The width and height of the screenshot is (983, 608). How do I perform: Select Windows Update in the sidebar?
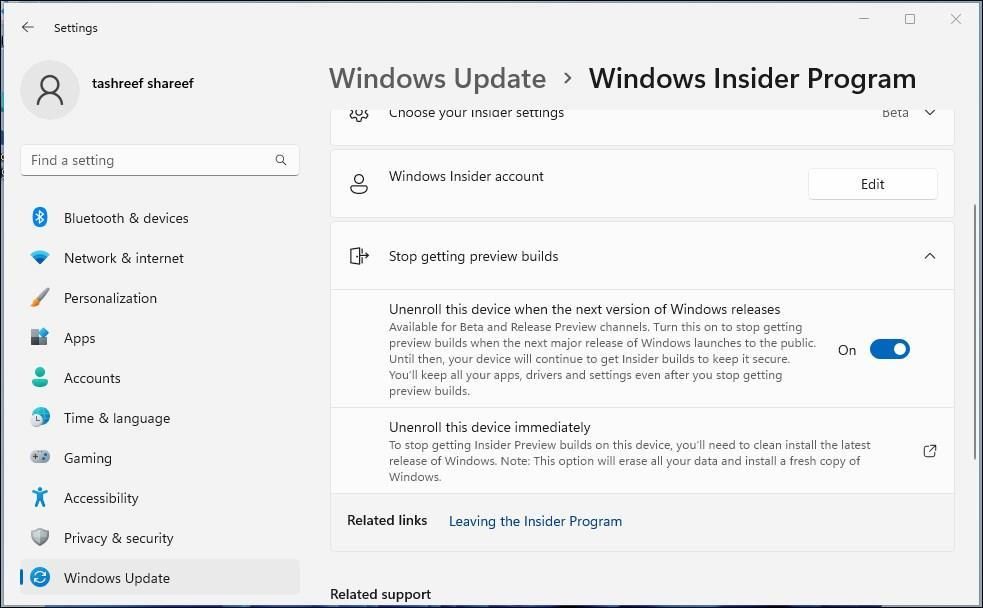coord(117,578)
